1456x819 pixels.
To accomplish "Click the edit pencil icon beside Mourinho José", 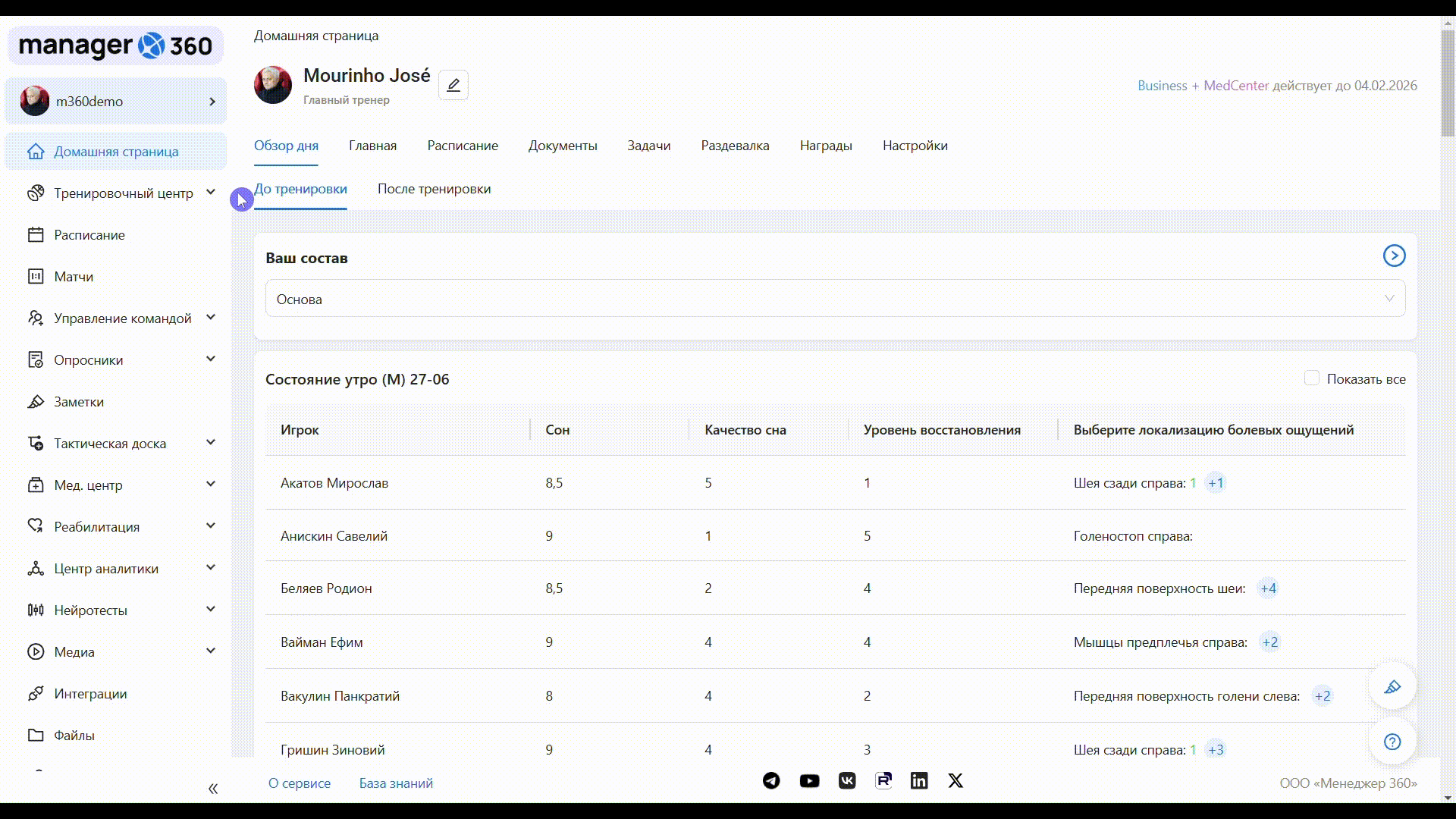I will click(453, 85).
